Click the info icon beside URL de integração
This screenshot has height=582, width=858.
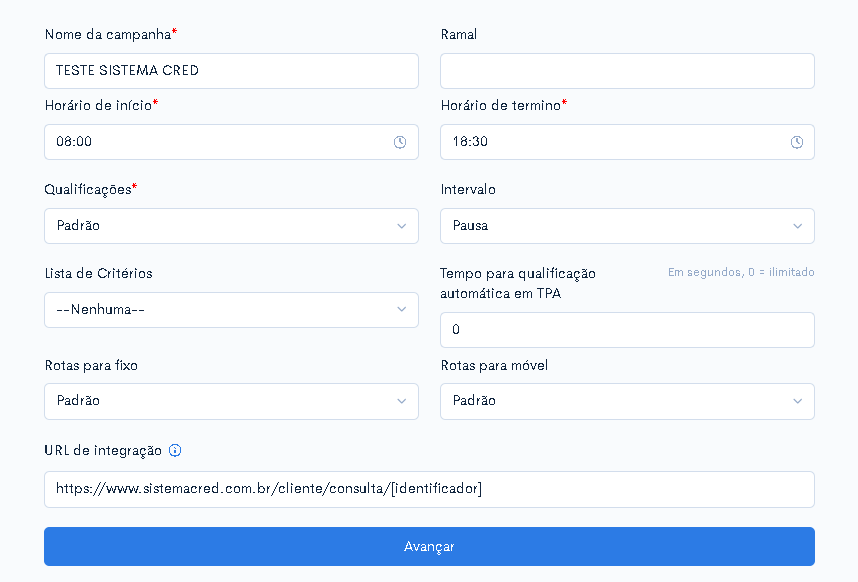(175, 450)
